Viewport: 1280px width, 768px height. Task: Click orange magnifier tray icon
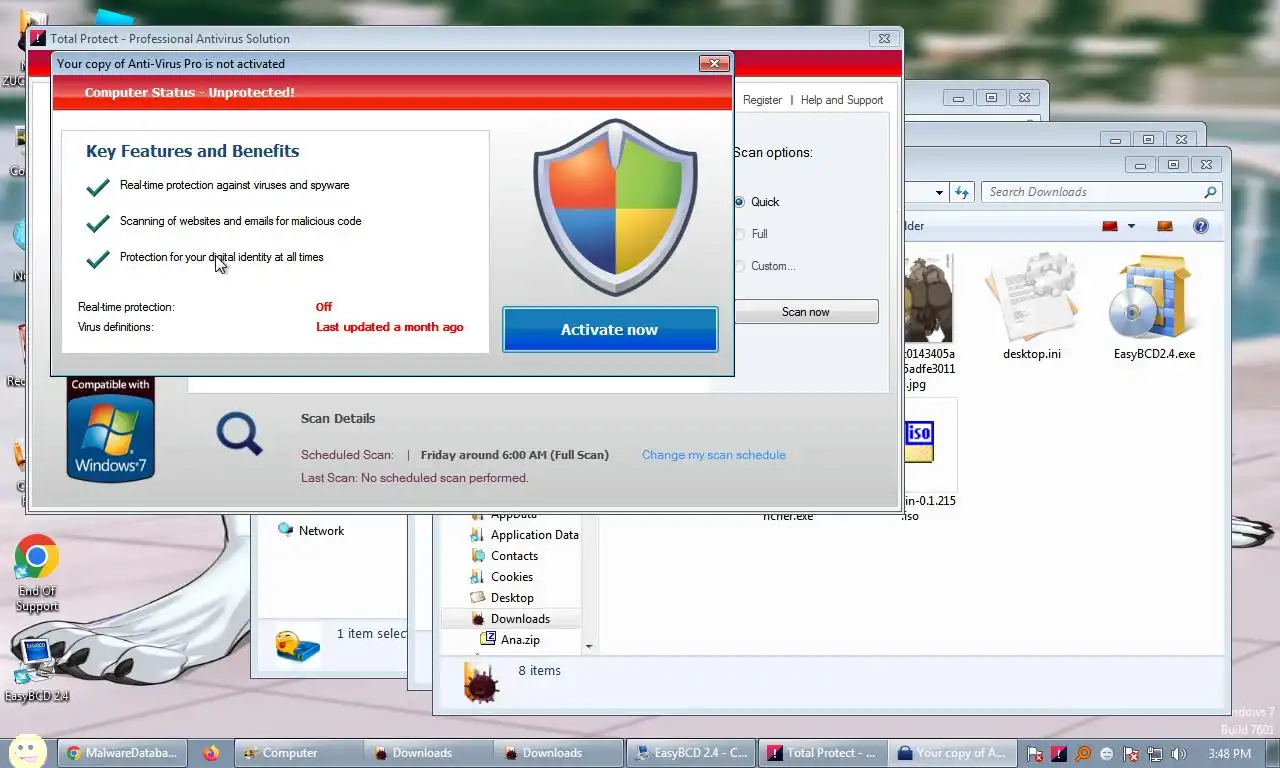point(1083,754)
